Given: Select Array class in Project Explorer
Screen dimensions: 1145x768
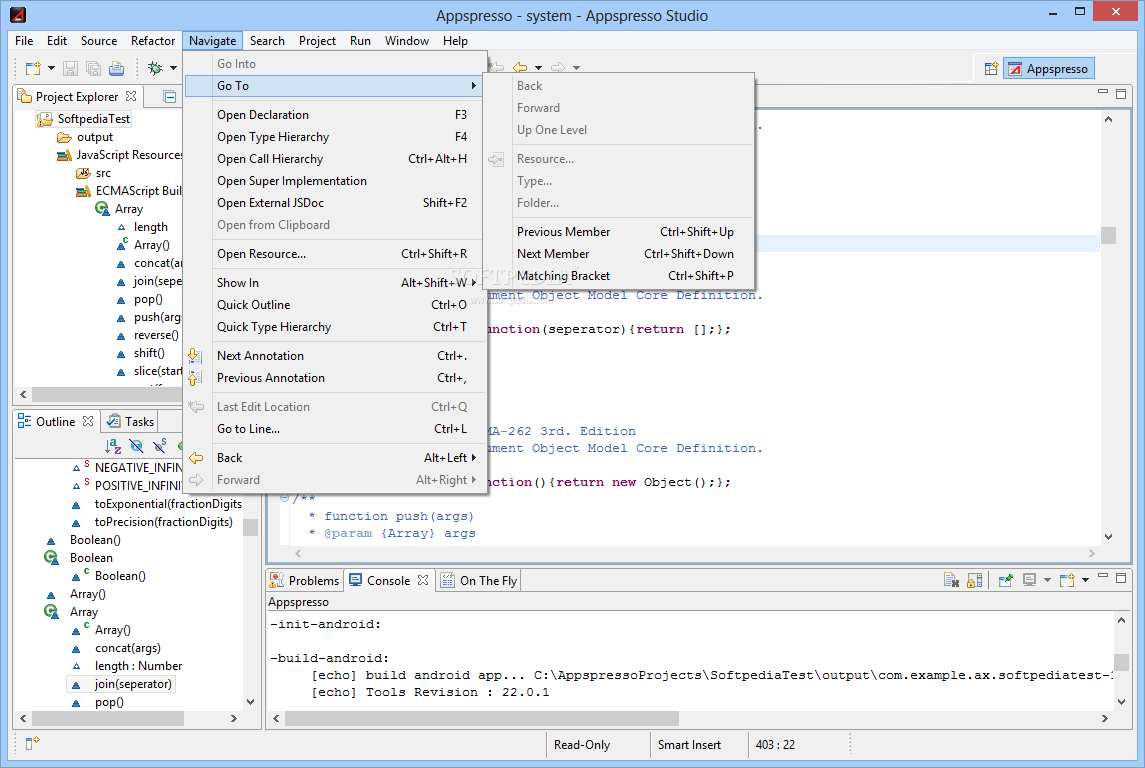Looking at the screenshot, I should 129,209.
